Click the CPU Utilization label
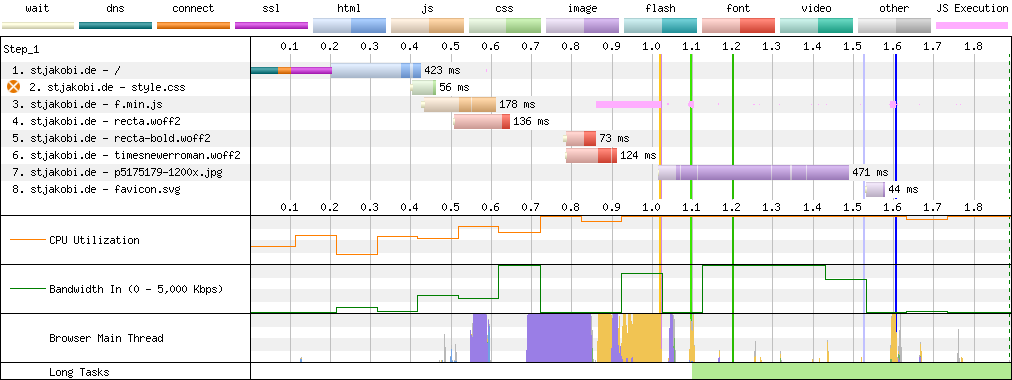1012x380 pixels. (x=94, y=240)
